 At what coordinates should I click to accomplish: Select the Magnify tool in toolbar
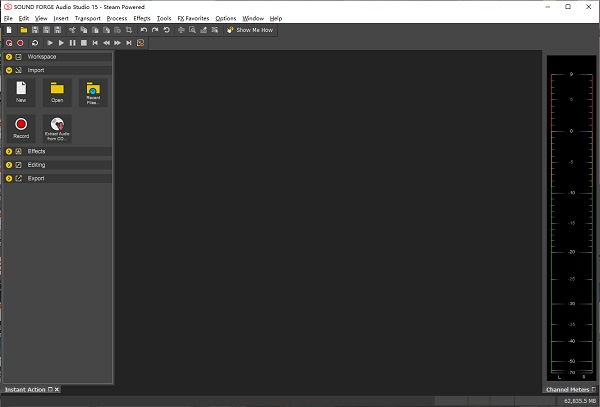click(x=192, y=30)
